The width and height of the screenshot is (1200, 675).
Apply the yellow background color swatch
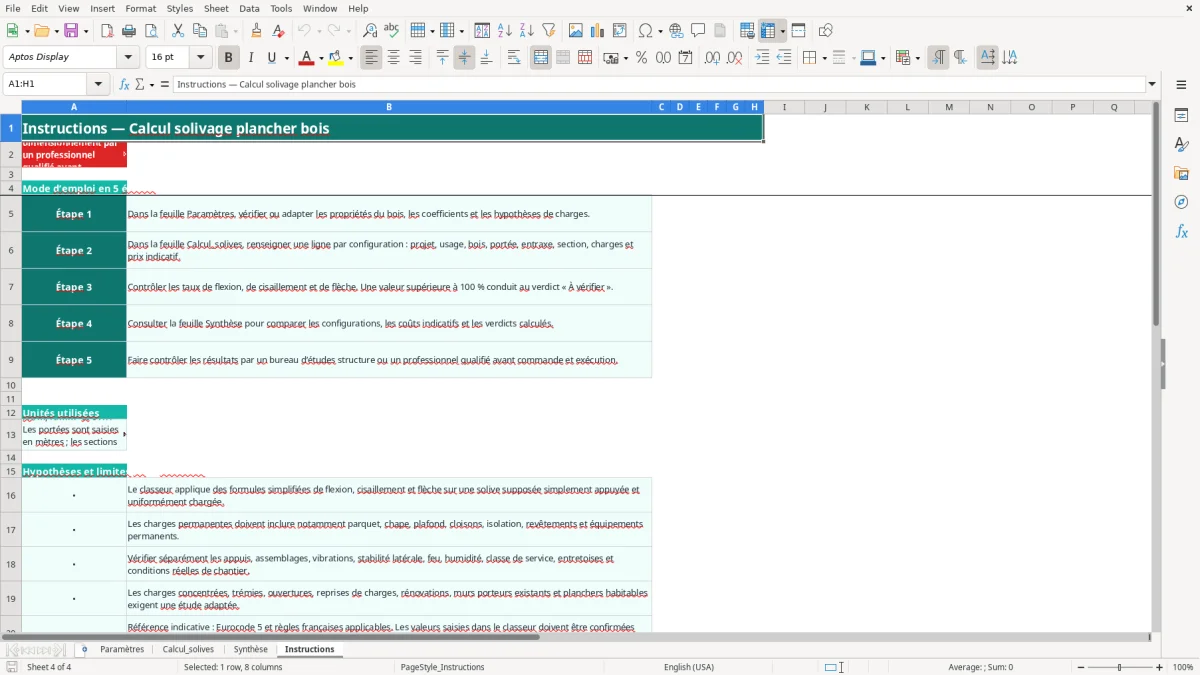pyautogui.click(x=336, y=58)
